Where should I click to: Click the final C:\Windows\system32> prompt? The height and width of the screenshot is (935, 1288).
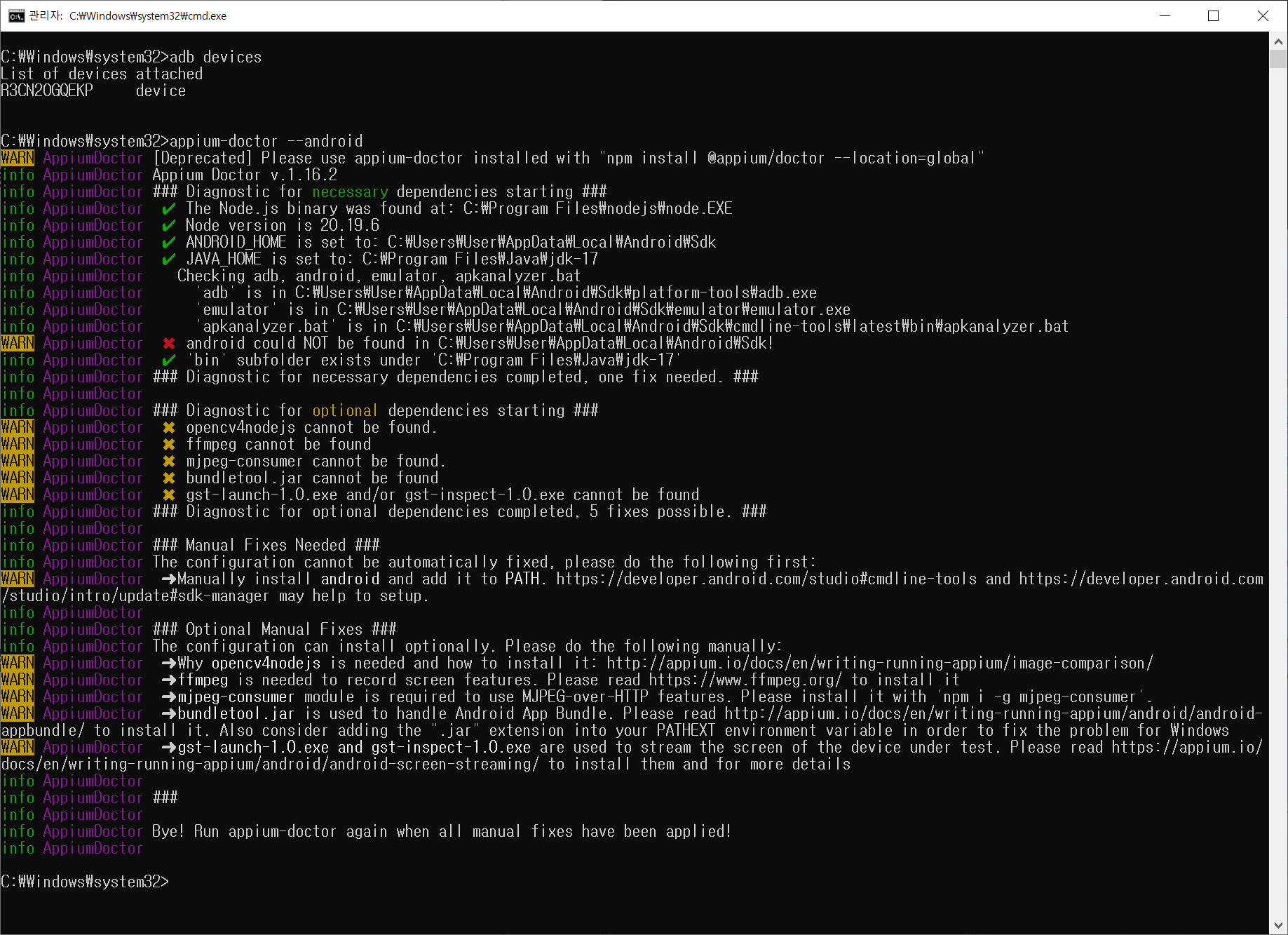[85, 882]
